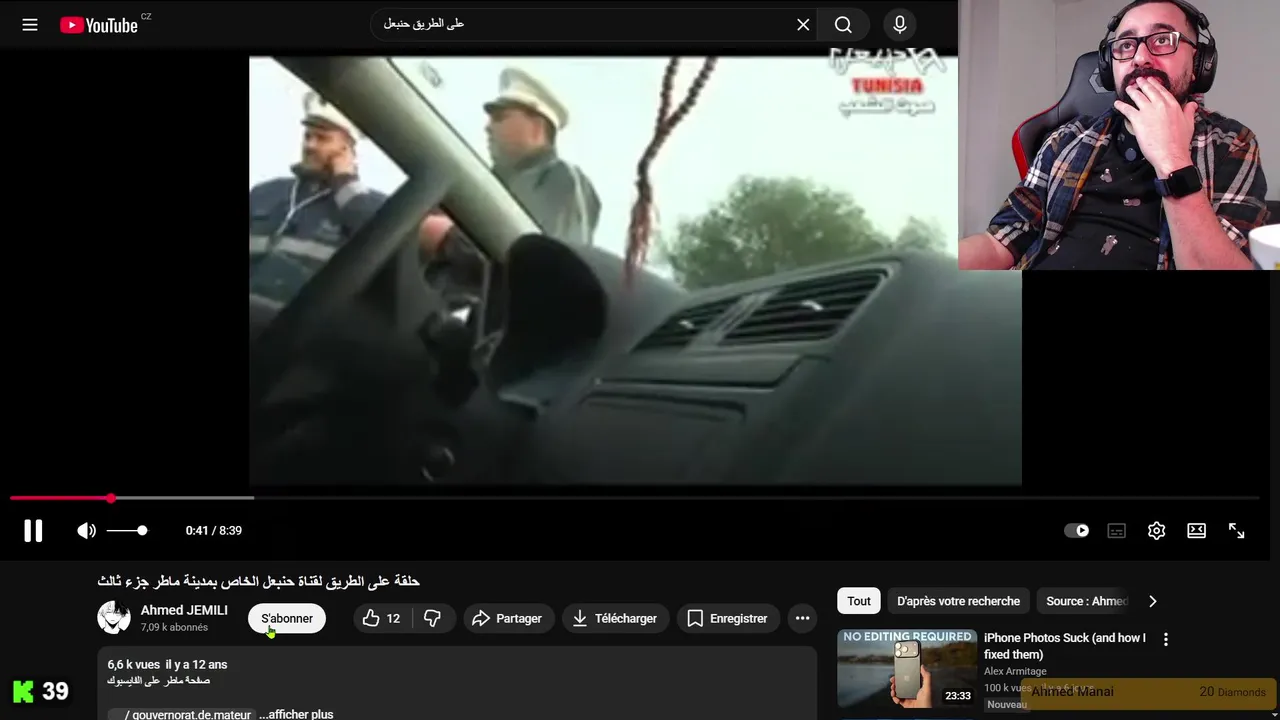Start voice search with the microphone

(x=899, y=25)
